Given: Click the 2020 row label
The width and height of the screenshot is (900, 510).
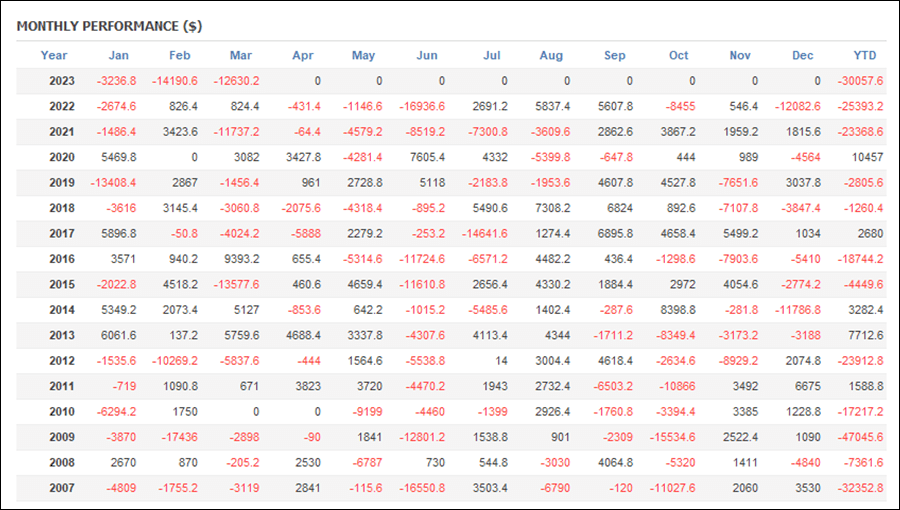Looking at the screenshot, I should pyautogui.click(x=62, y=157).
